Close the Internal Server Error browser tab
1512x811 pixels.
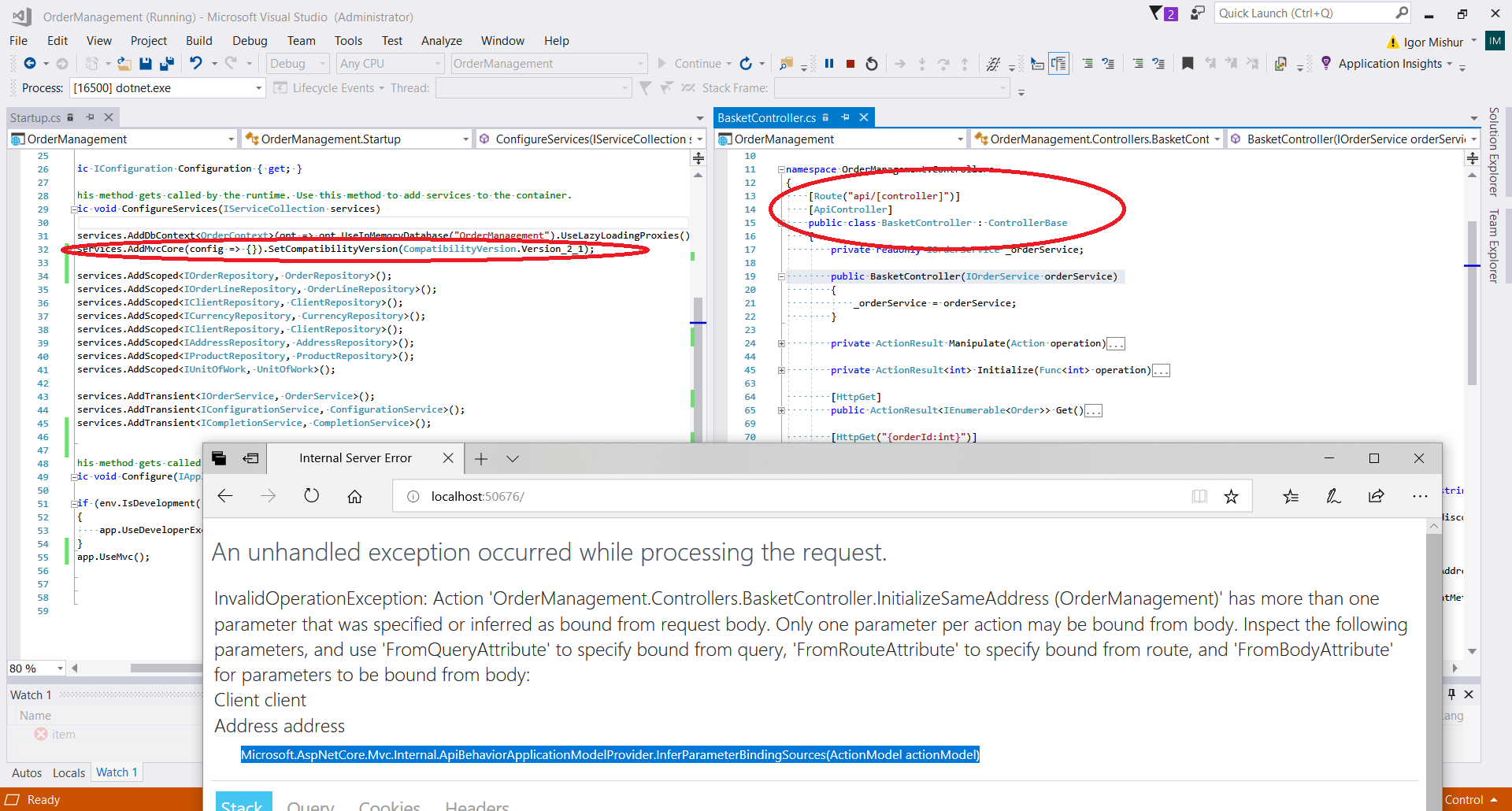point(448,458)
